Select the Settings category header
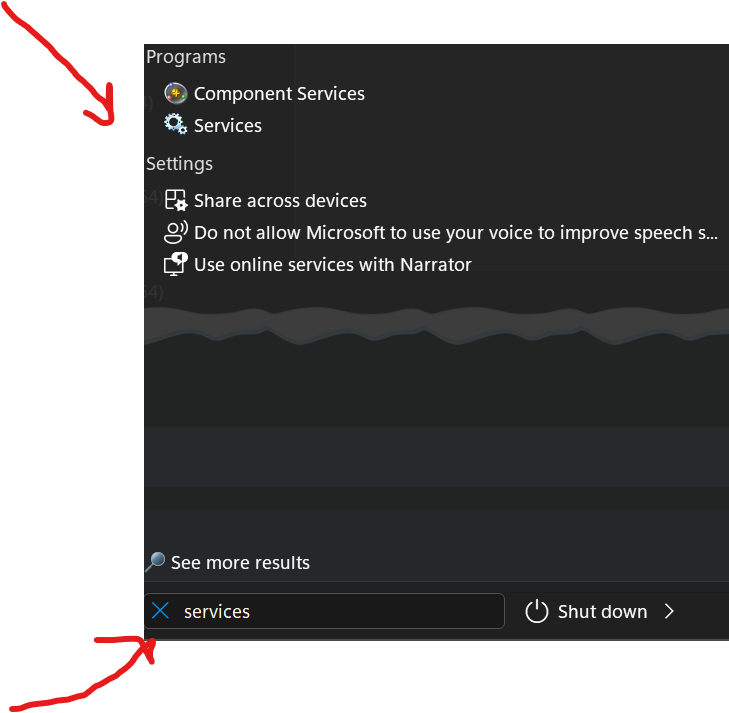 [x=180, y=163]
